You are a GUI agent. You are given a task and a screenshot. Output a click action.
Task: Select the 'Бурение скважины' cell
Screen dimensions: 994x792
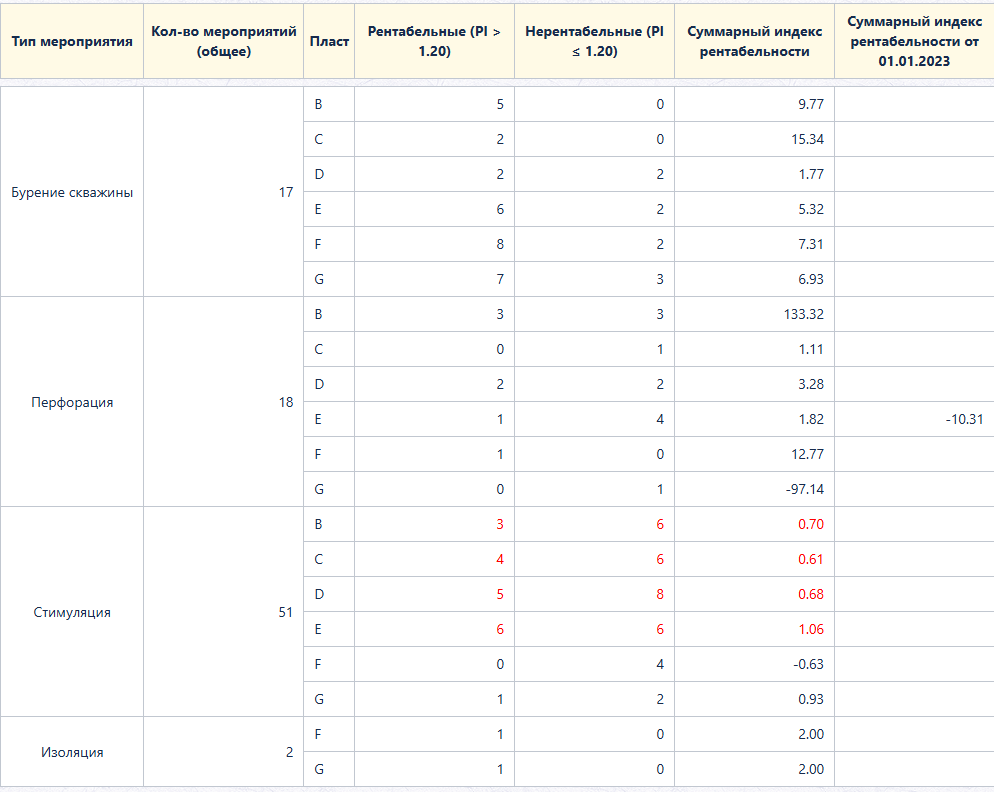[72, 192]
